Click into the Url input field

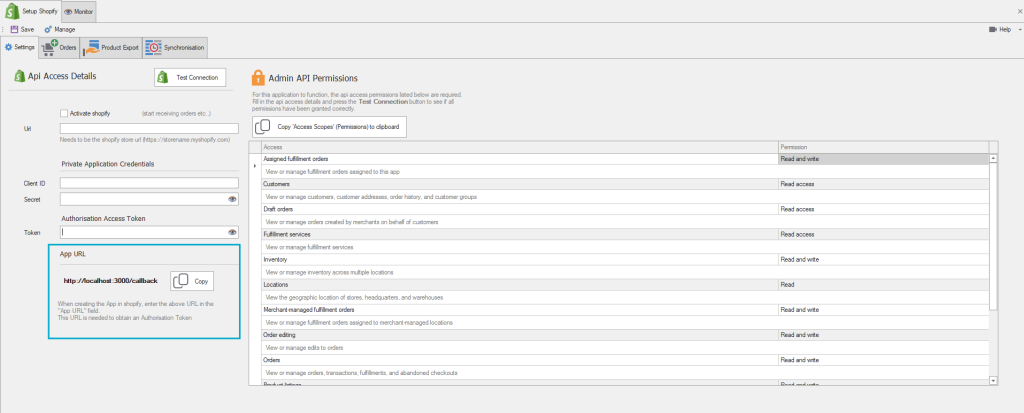coord(150,129)
